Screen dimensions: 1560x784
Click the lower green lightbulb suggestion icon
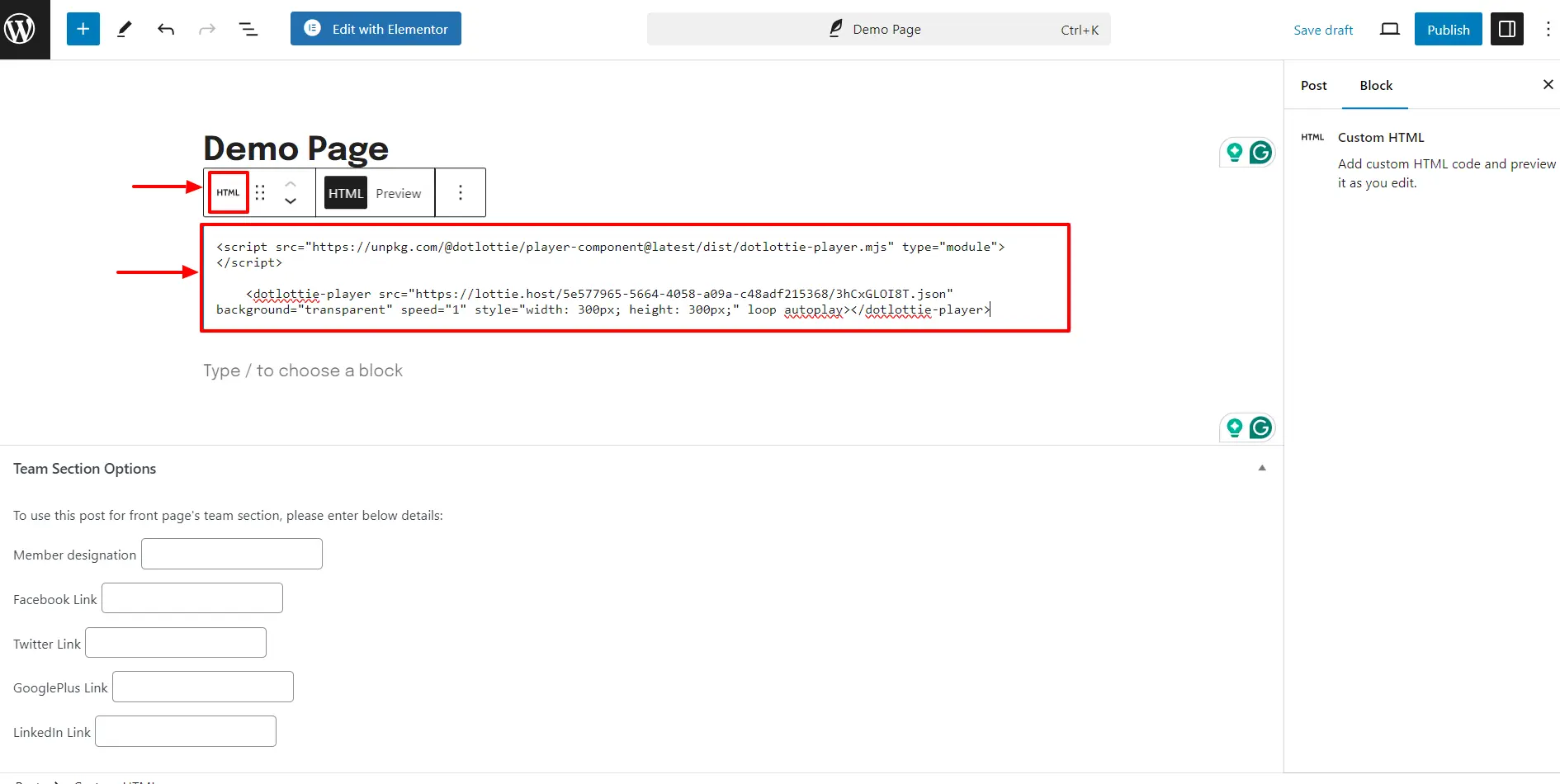pyautogui.click(x=1234, y=427)
